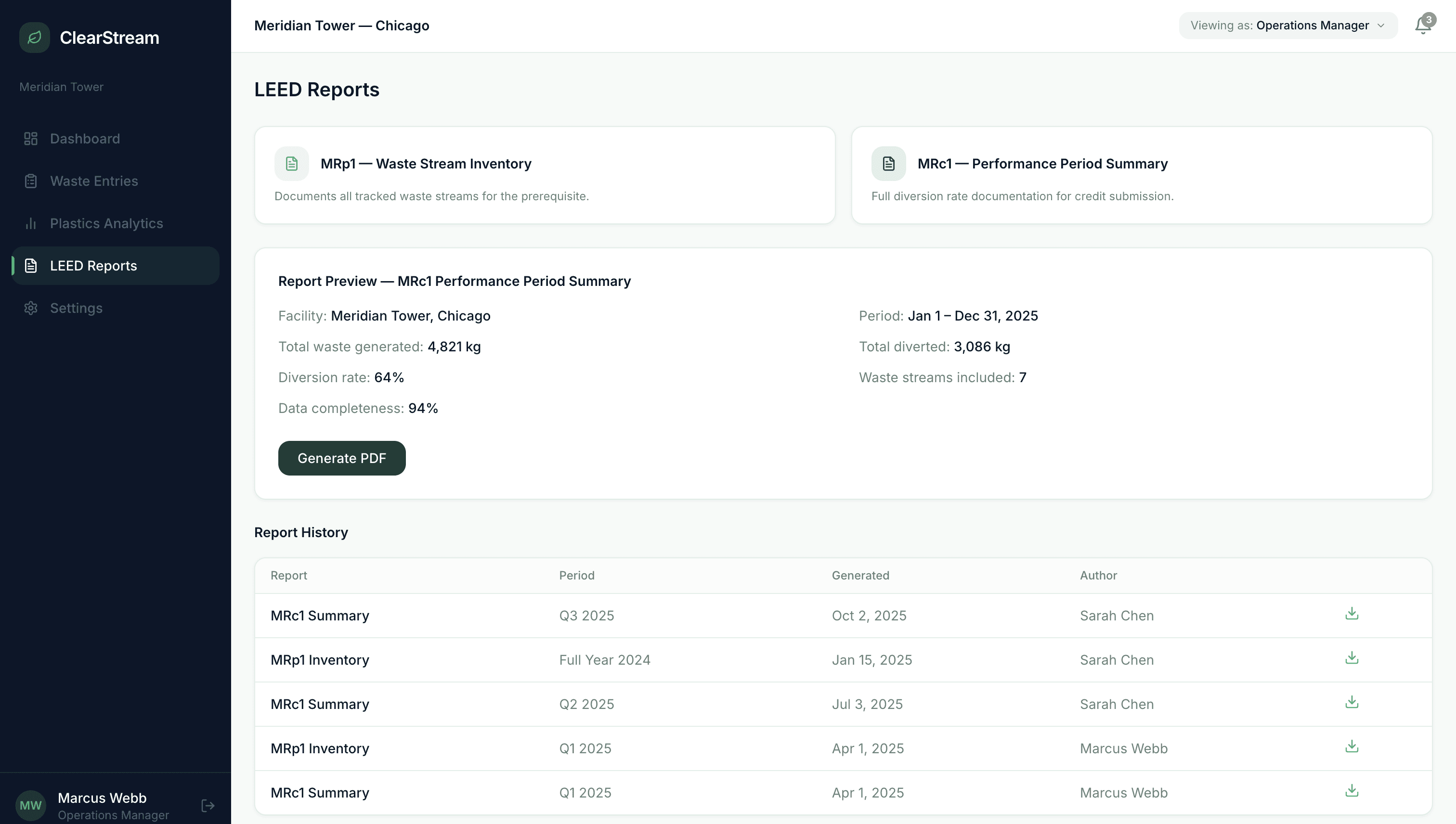
Task: Download the Full Year 2024 MRp1 Inventory
Action: pyautogui.click(x=1352, y=658)
